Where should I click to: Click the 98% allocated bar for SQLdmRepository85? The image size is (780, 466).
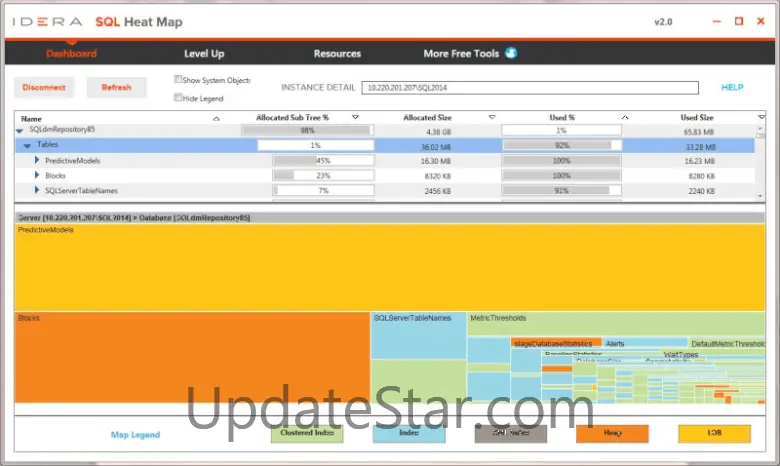click(x=307, y=130)
